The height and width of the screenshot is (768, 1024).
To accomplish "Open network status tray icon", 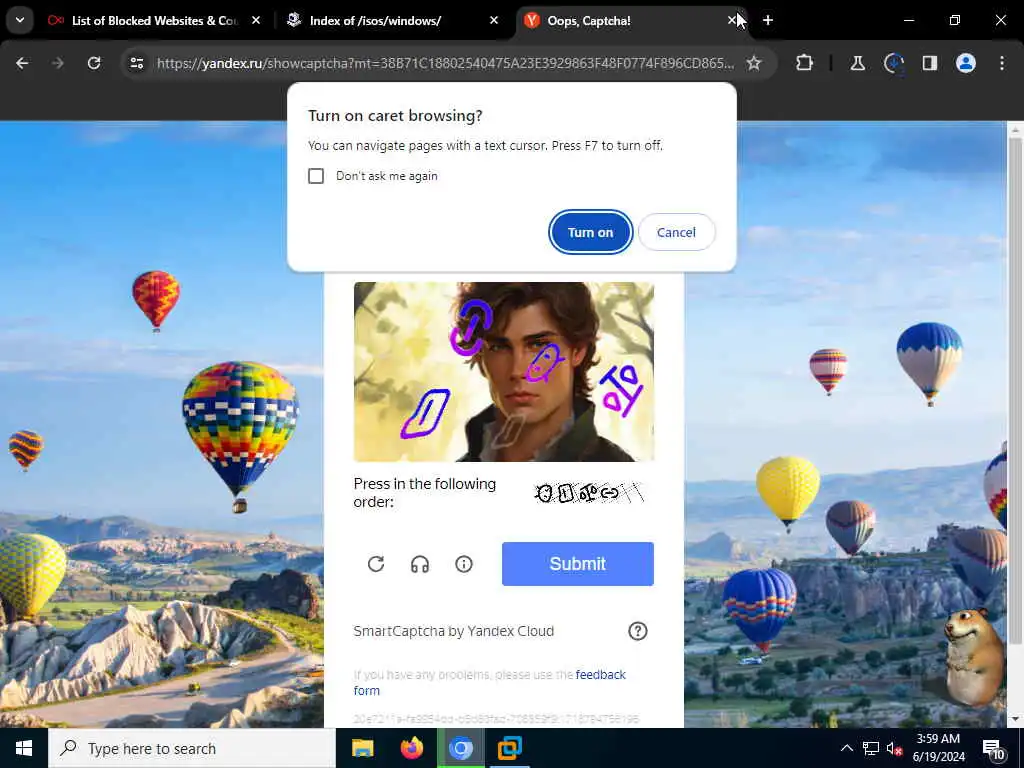I will tap(871, 748).
